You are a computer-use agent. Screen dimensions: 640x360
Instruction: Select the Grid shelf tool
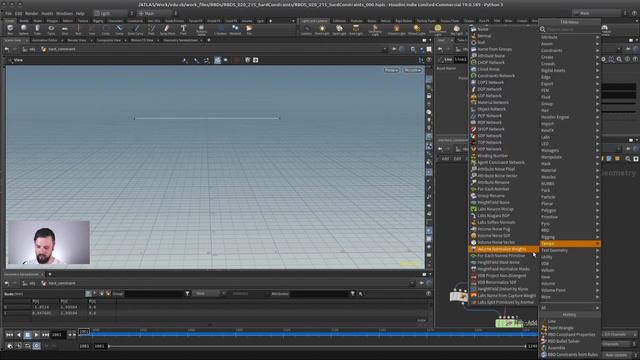point(64,29)
